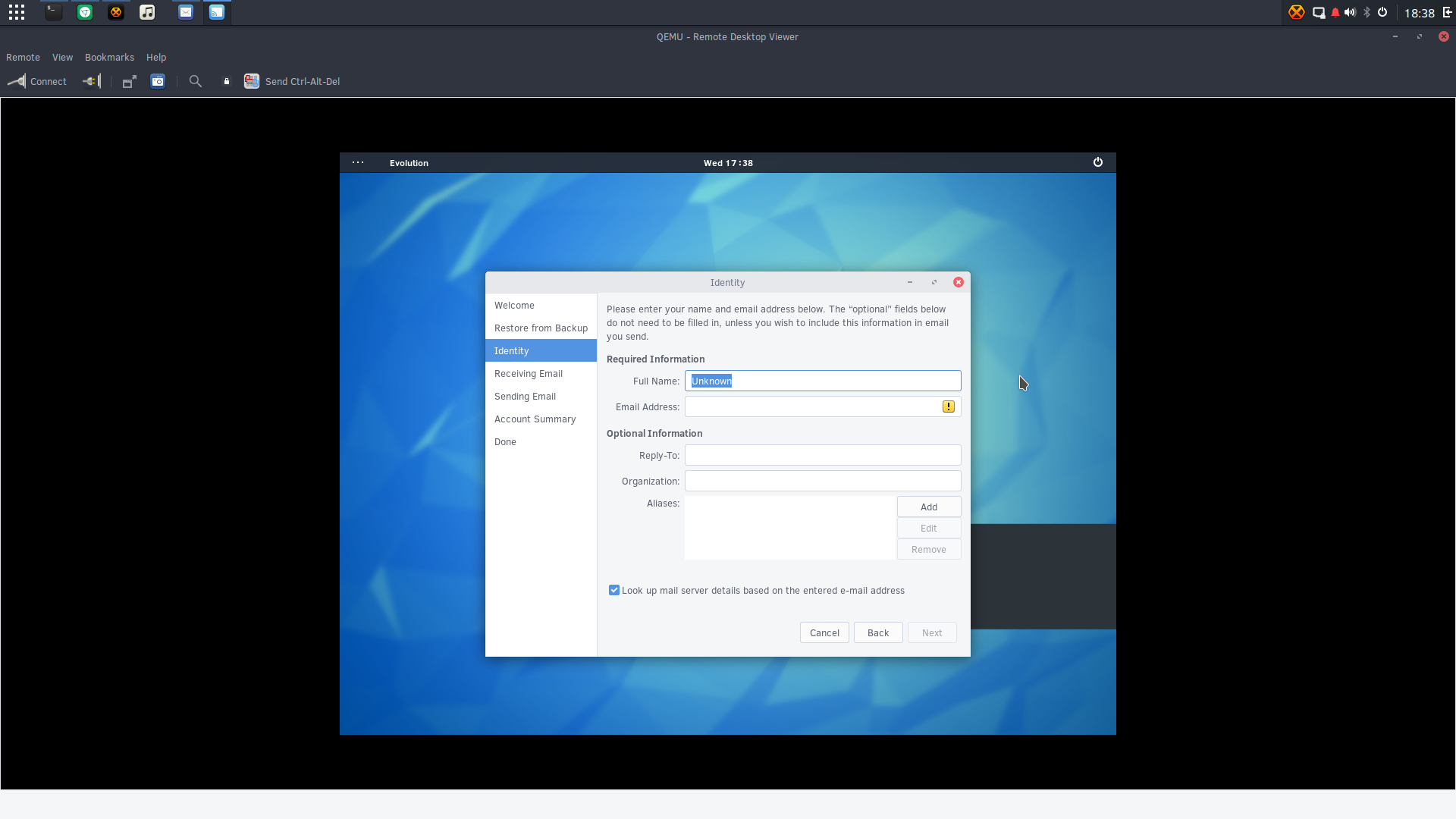This screenshot has height=819, width=1456.
Task: Click the orange tray icon in system tray
Action: [1297, 12]
